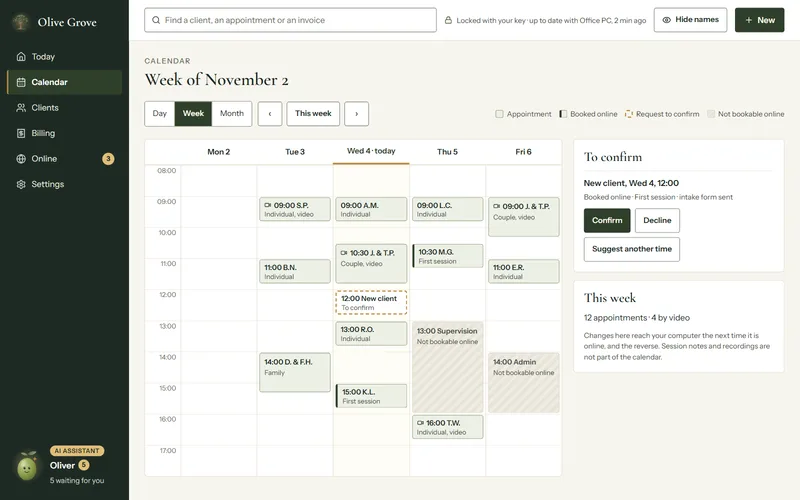Select the Tue 3 column header
Image resolution: width=800 pixels, height=500 pixels.
(x=295, y=152)
